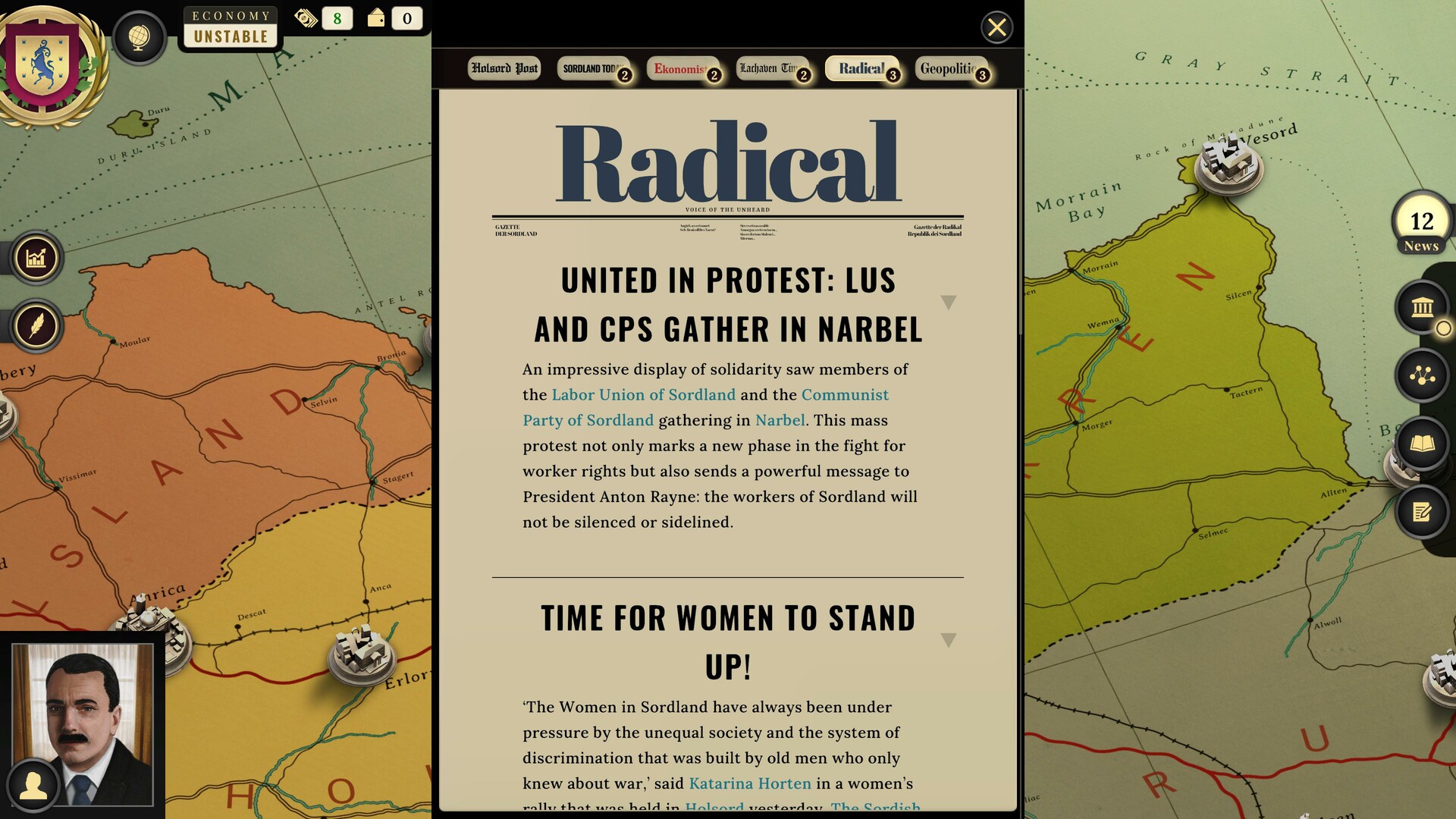1456x819 pixels.
Task: Open the globe view icon
Action: [x=139, y=38]
